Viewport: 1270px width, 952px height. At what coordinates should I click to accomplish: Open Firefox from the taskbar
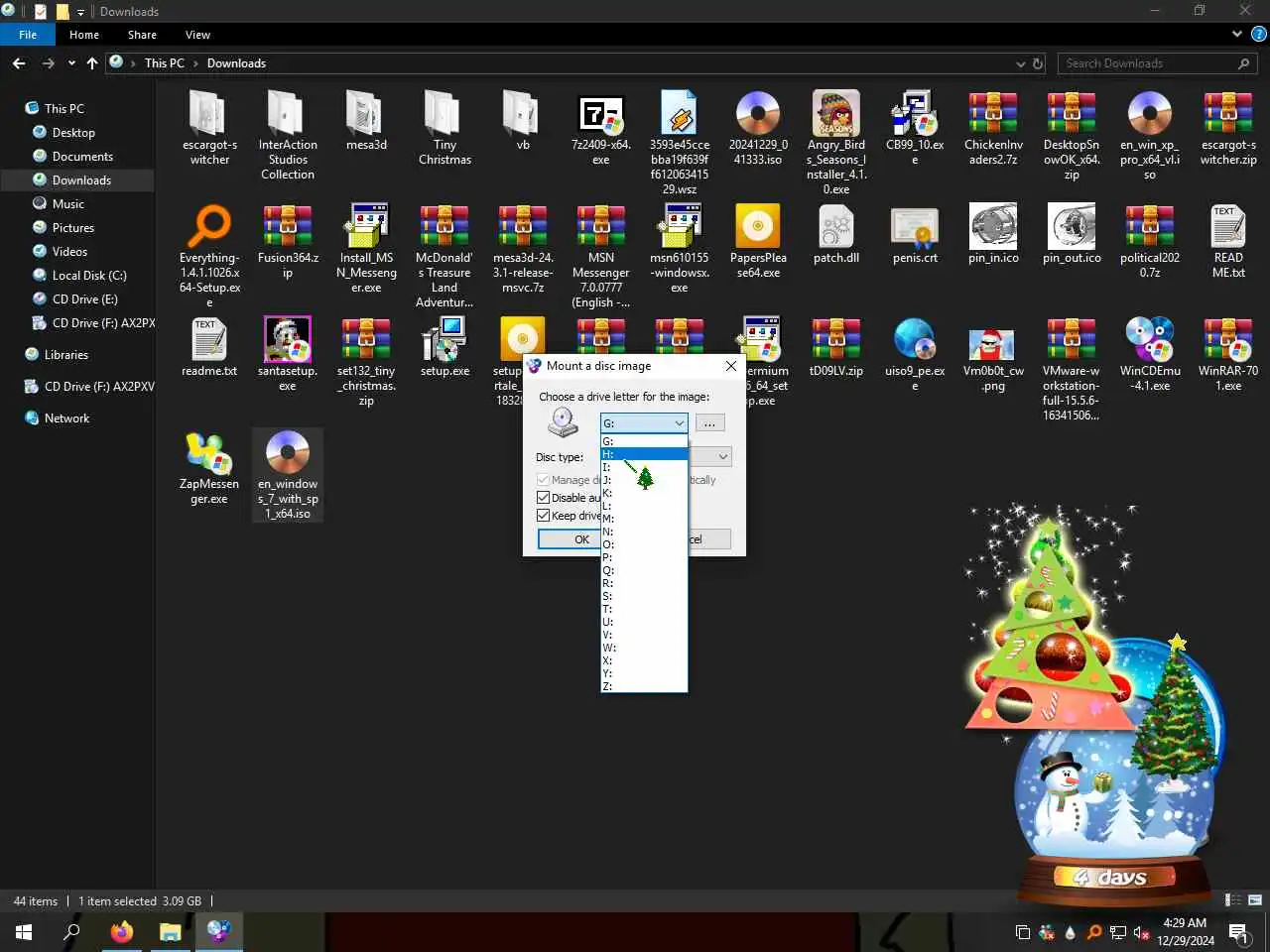pos(122,932)
